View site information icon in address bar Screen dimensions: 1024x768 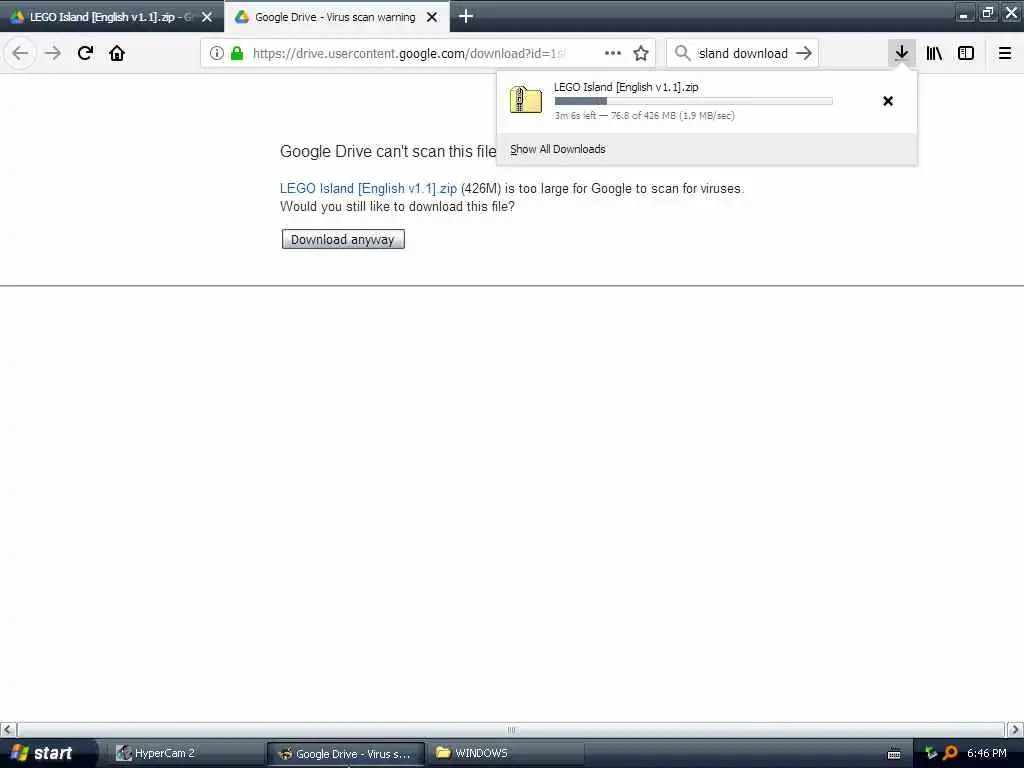click(x=217, y=53)
